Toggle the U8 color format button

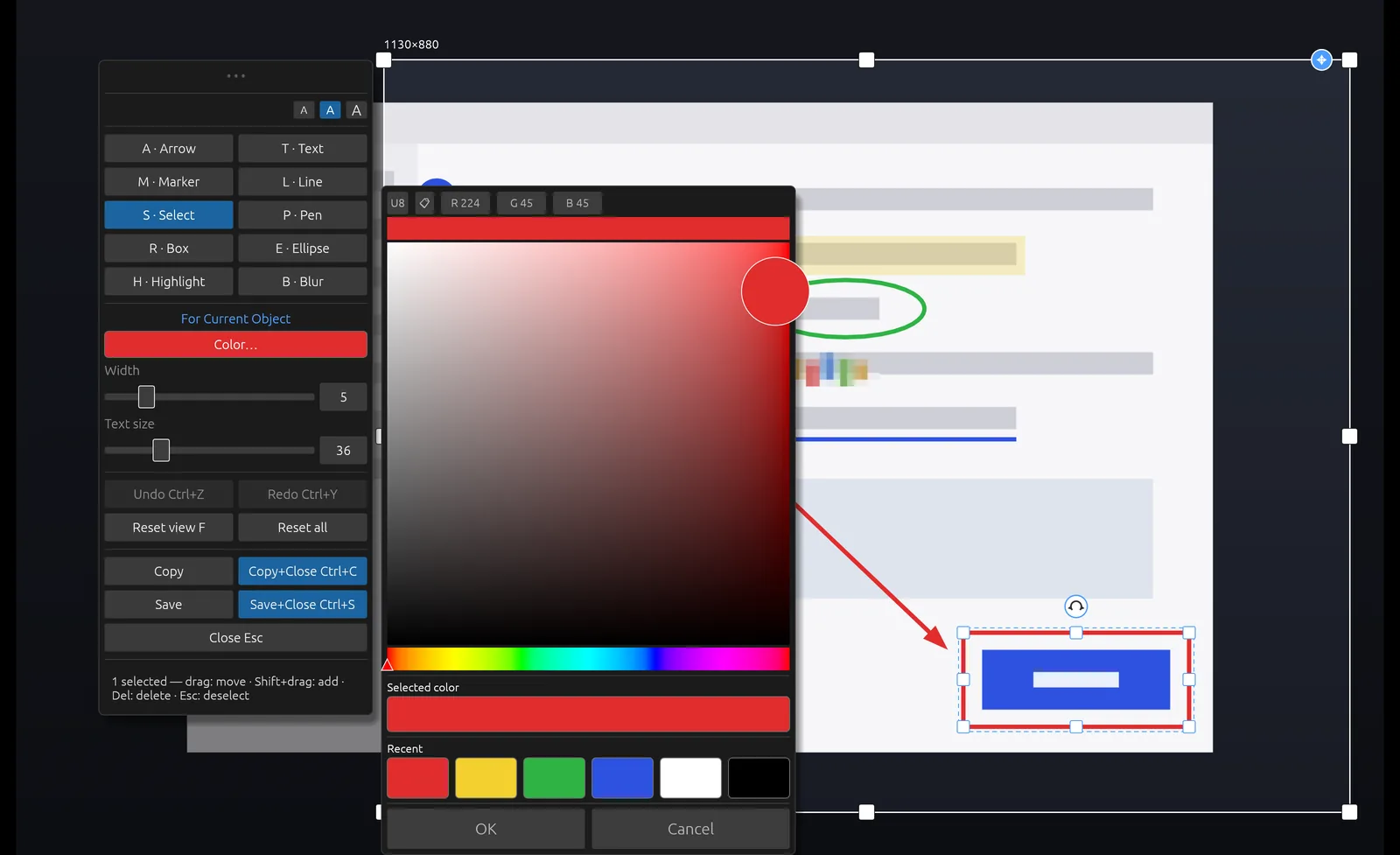tap(398, 203)
